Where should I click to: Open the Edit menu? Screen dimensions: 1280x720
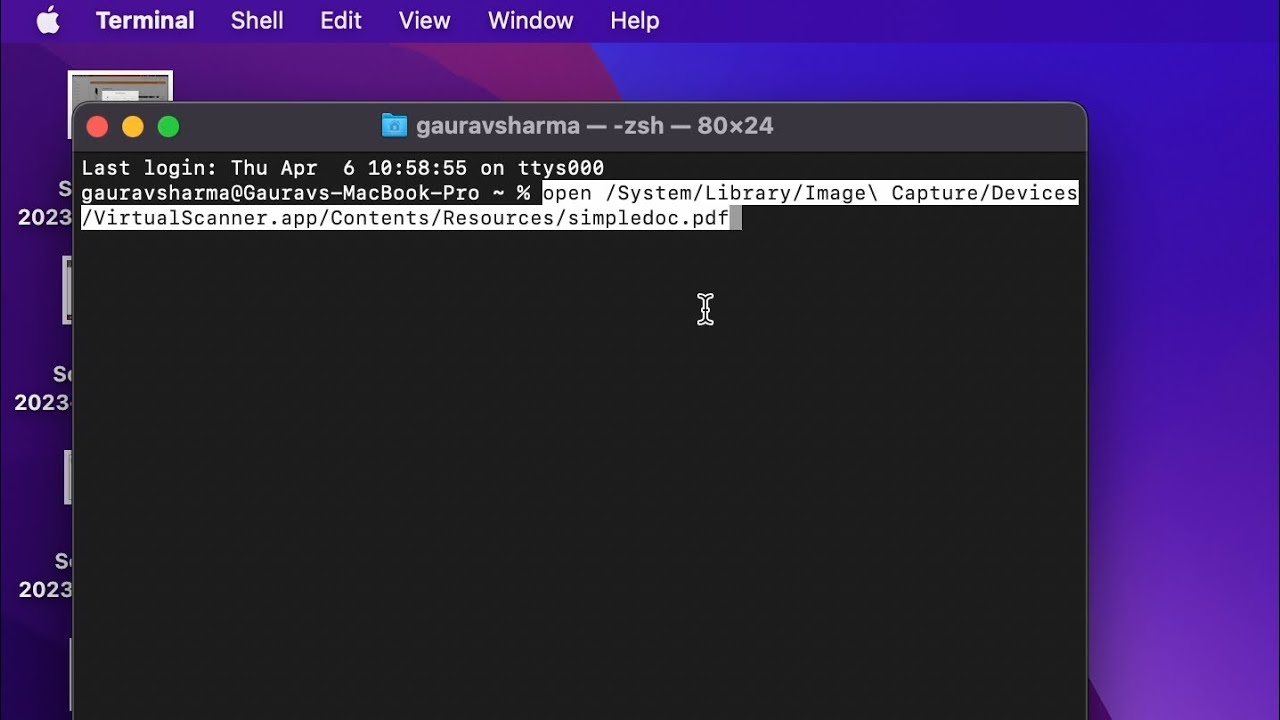(341, 20)
